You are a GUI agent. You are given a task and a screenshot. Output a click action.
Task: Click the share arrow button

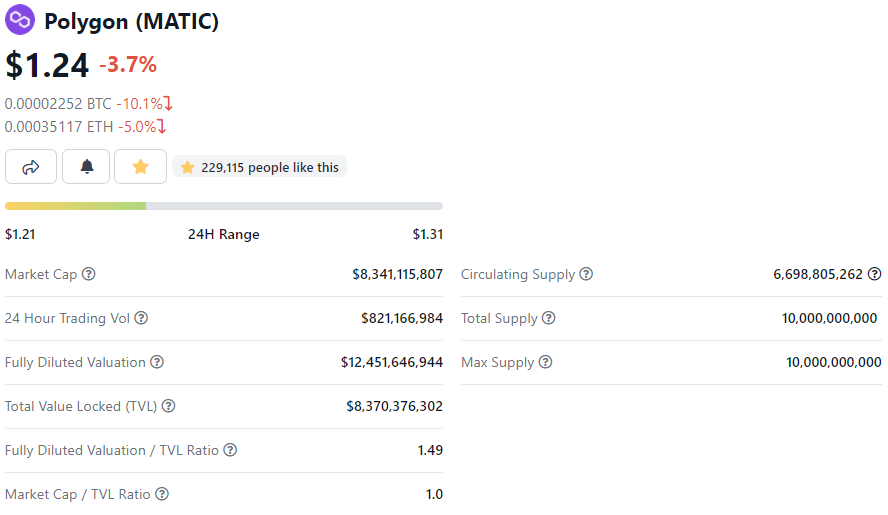[x=31, y=167]
